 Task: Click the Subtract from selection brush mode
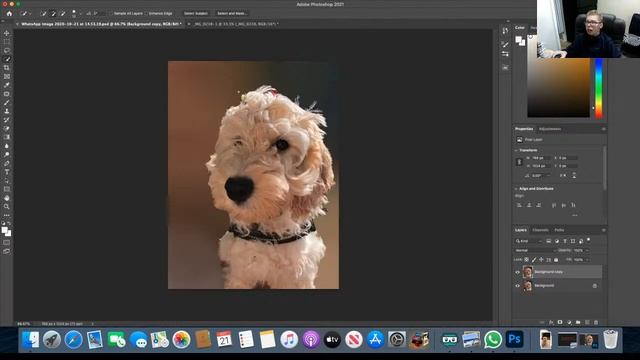coord(62,13)
